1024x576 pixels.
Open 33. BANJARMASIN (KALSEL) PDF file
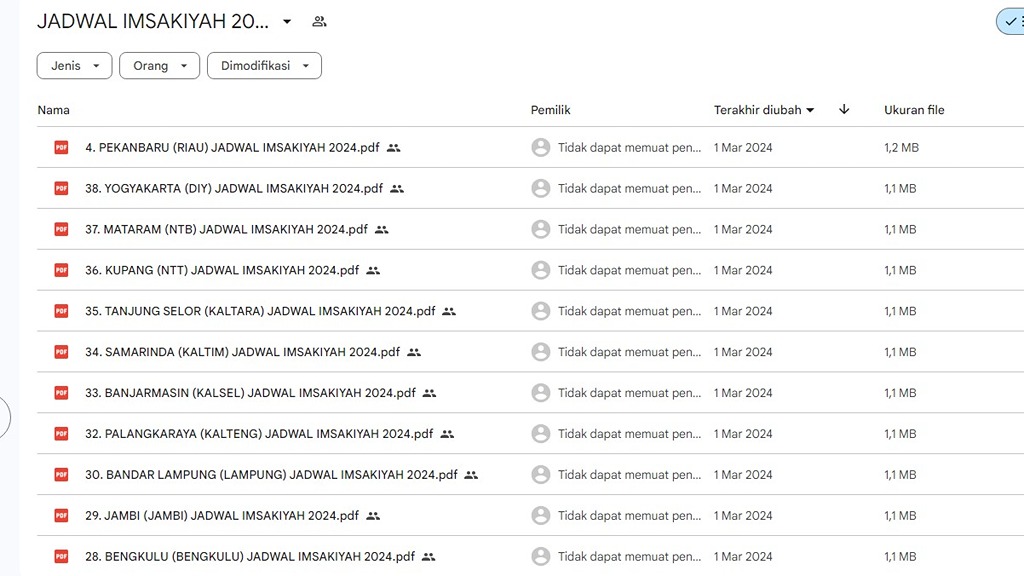click(x=250, y=394)
